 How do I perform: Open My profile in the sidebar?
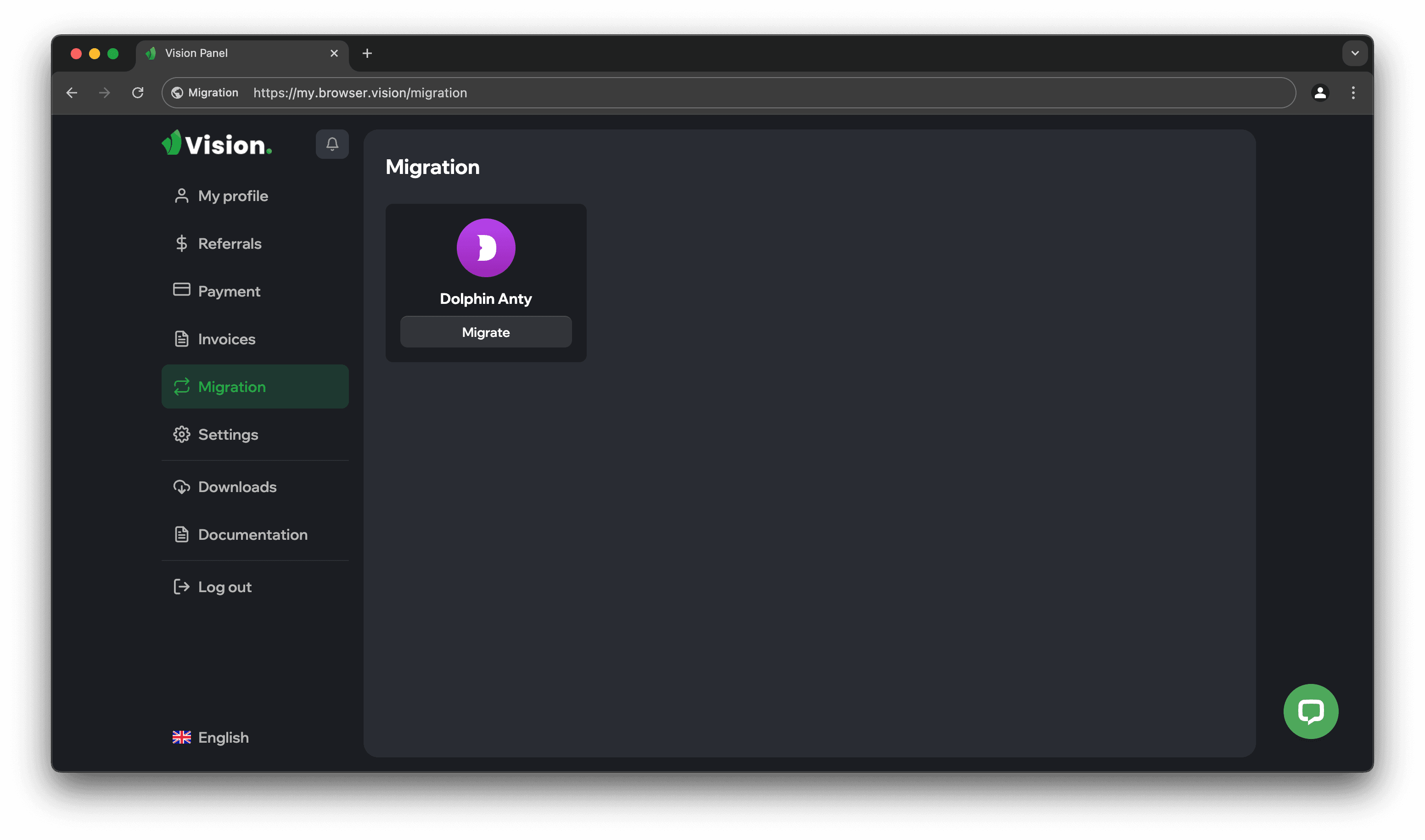click(x=255, y=196)
